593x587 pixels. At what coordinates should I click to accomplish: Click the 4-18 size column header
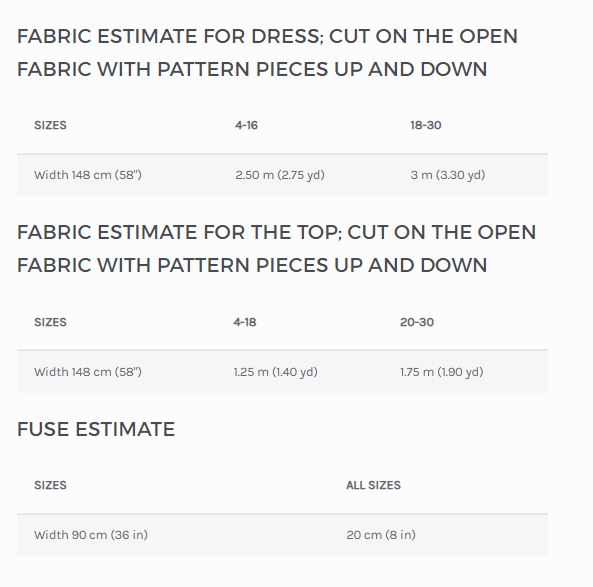pyautogui.click(x=245, y=322)
